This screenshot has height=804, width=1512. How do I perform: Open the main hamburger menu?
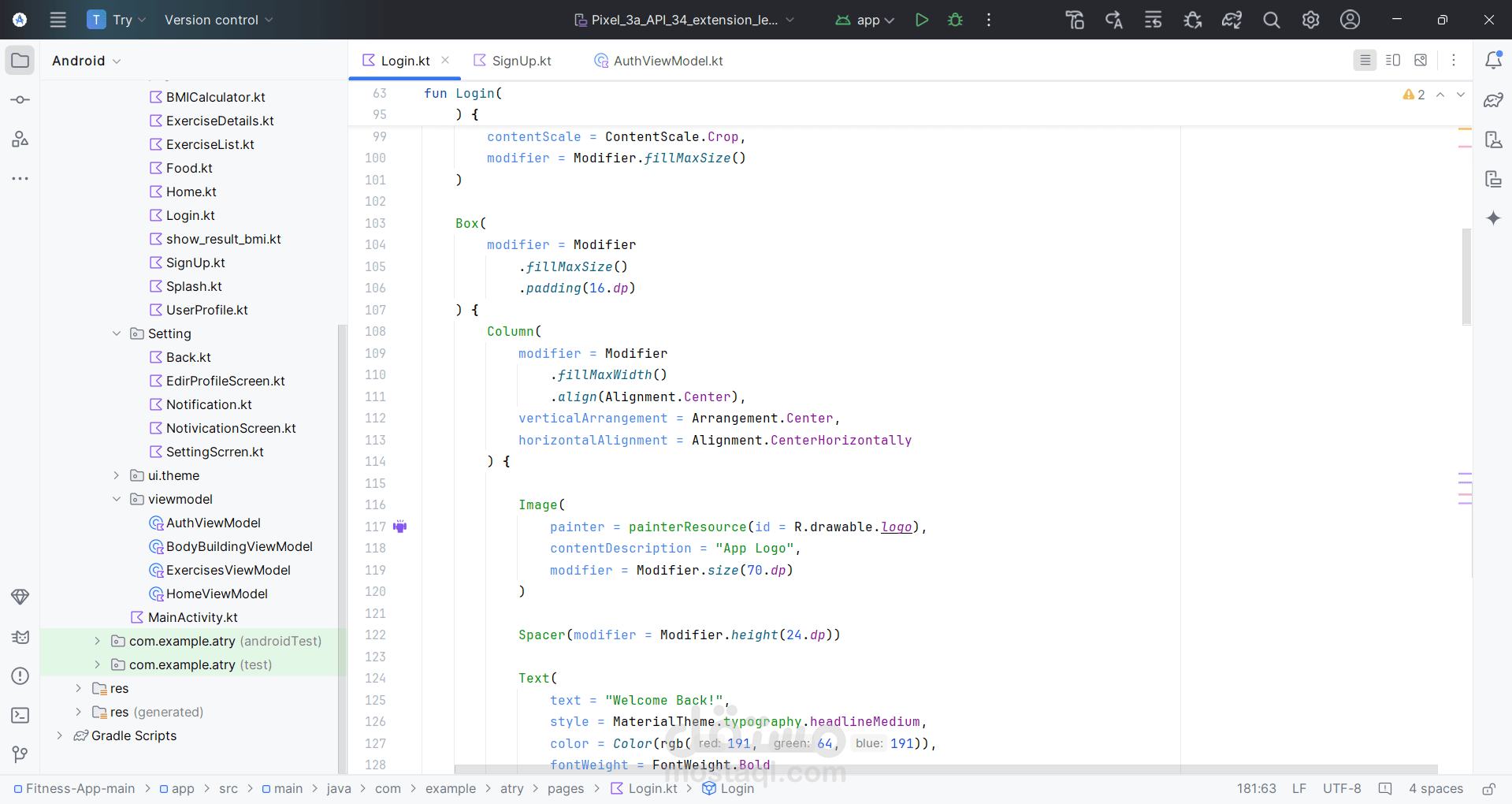click(58, 20)
